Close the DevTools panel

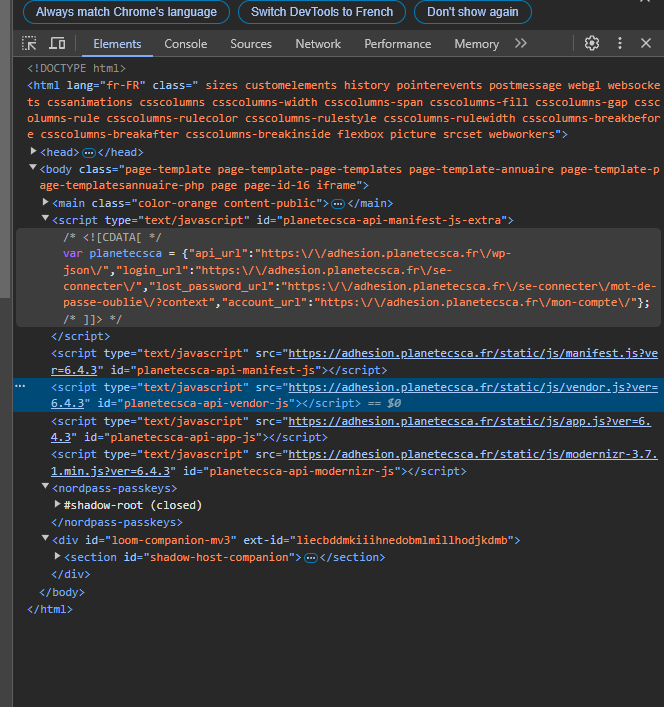tap(646, 43)
